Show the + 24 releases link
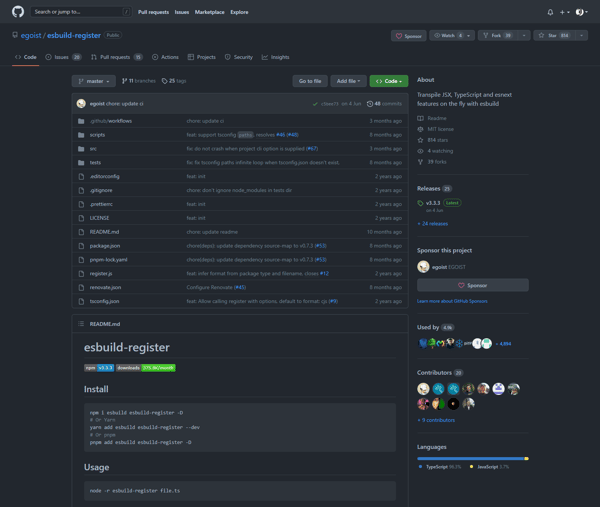Image resolution: width=600 pixels, height=507 pixels. point(432,223)
